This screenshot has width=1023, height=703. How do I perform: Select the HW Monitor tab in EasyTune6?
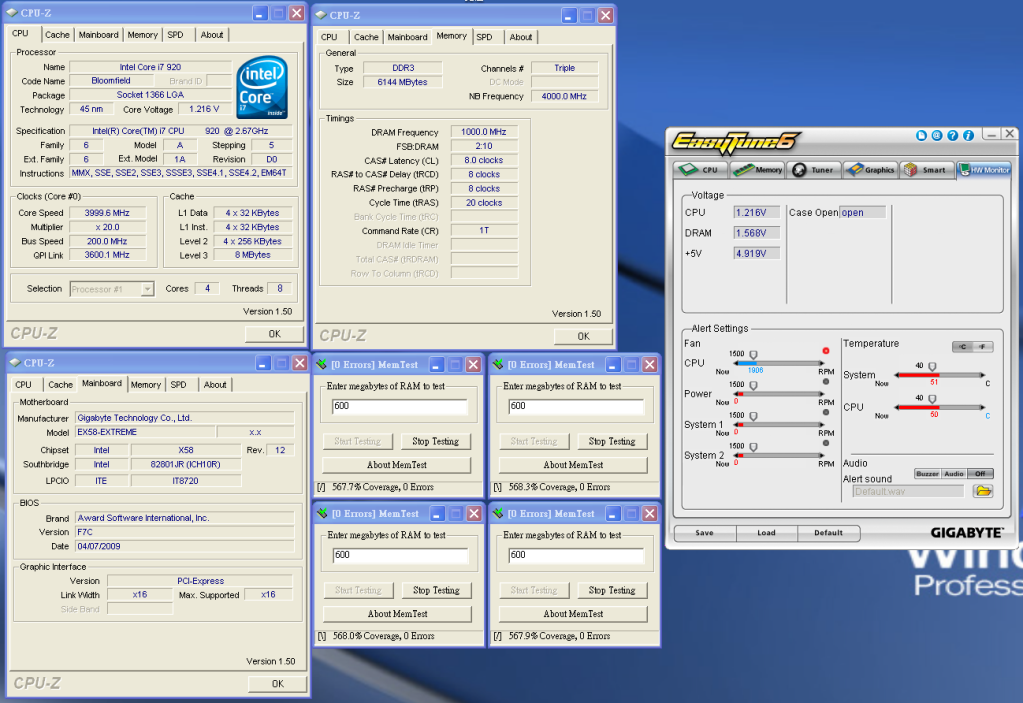click(x=985, y=170)
